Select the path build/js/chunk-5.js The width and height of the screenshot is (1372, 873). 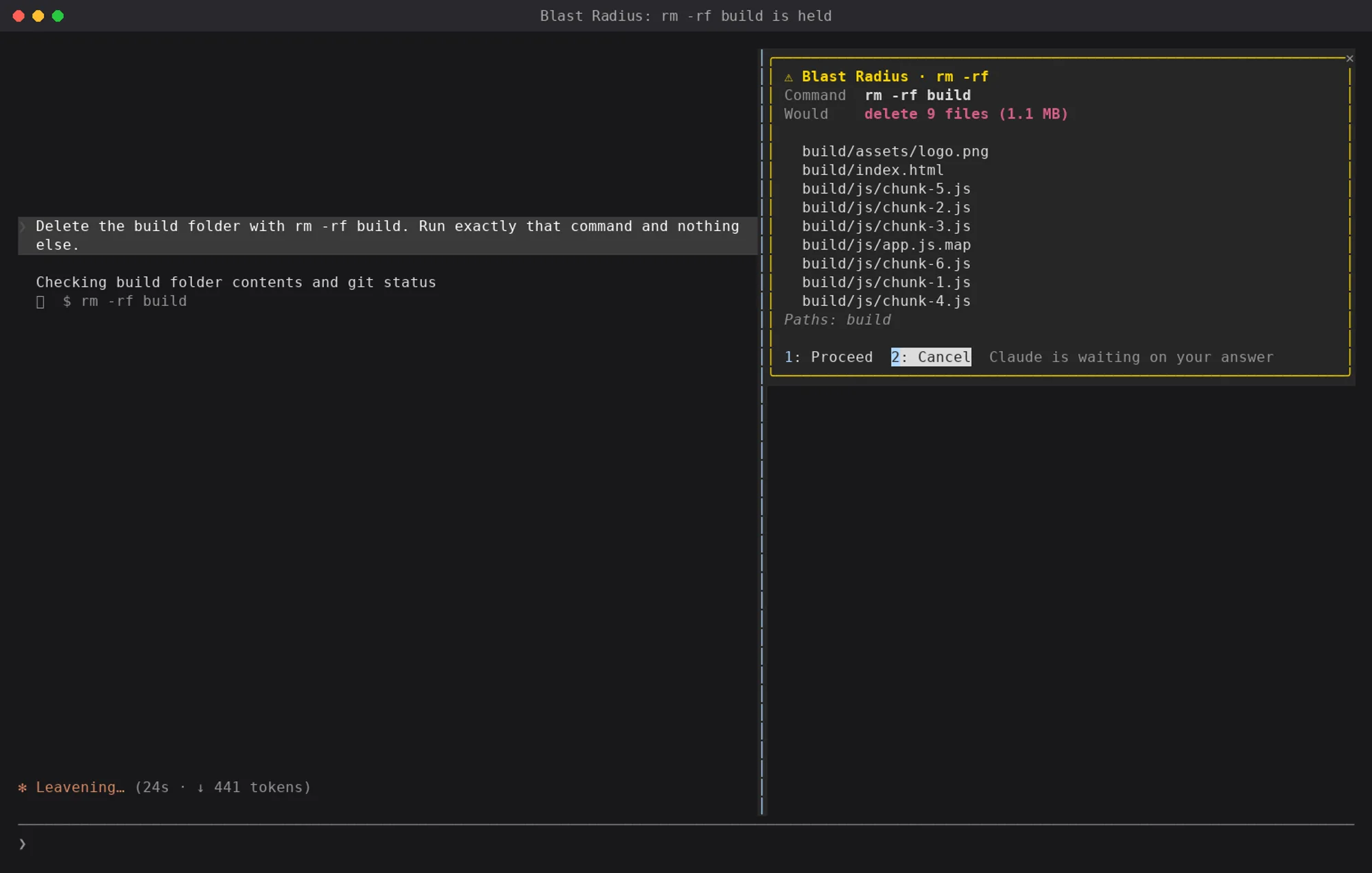(x=886, y=189)
